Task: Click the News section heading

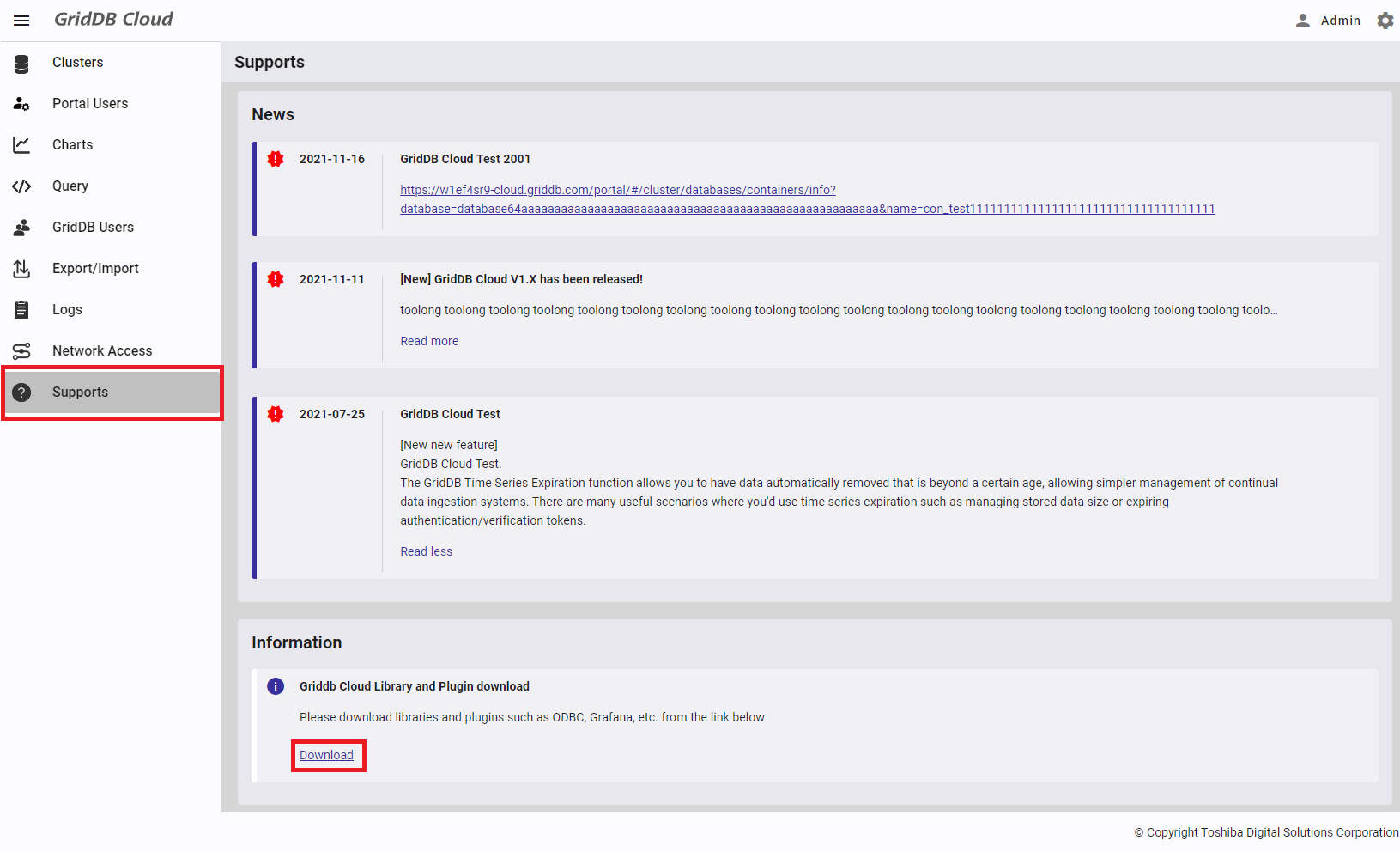Action: 273,114
